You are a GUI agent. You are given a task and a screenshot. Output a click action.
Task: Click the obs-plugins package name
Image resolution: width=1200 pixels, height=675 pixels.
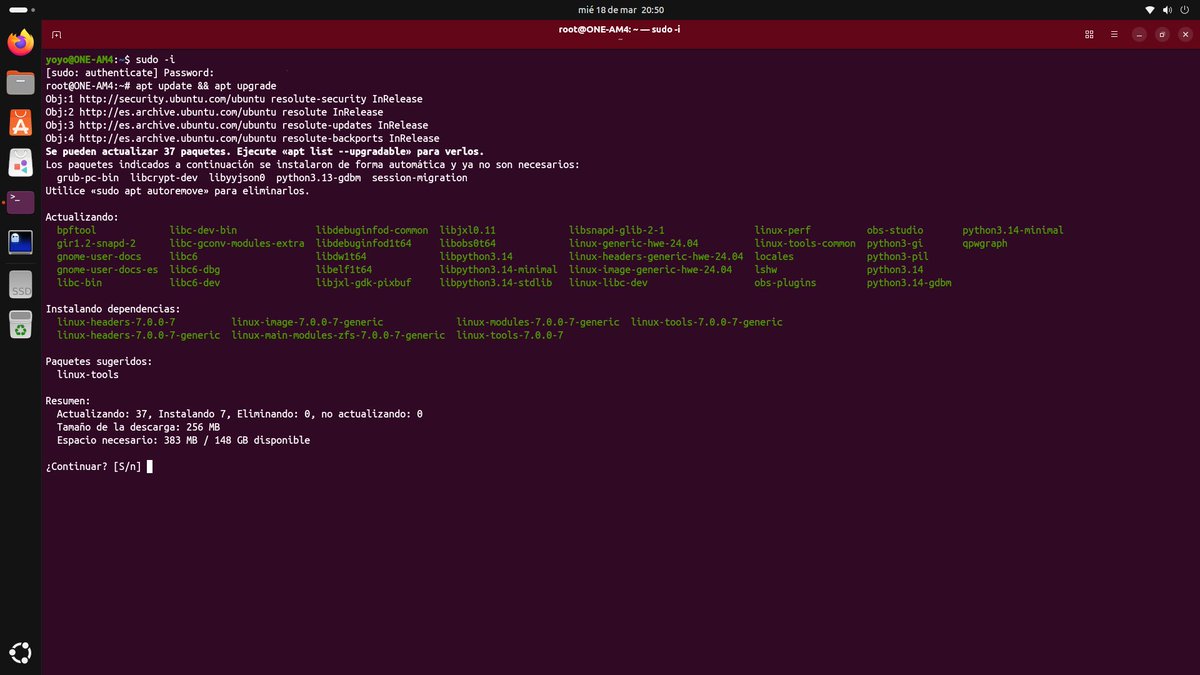click(x=785, y=283)
